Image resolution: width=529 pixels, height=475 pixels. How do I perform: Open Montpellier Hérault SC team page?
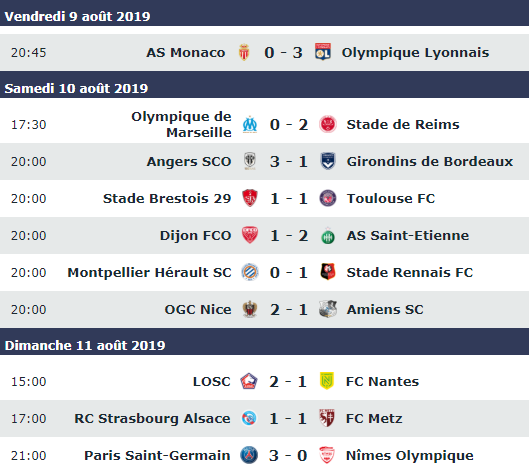tap(149, 272)
